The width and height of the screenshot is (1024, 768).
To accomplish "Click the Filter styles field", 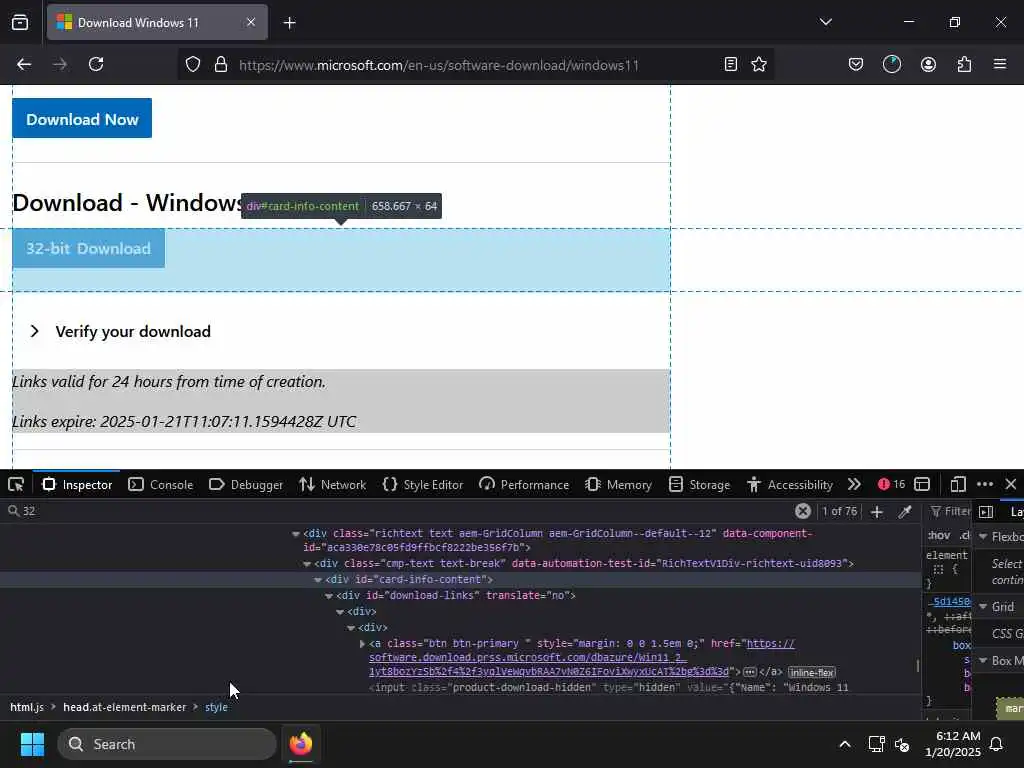I will [x=950, y=511].
